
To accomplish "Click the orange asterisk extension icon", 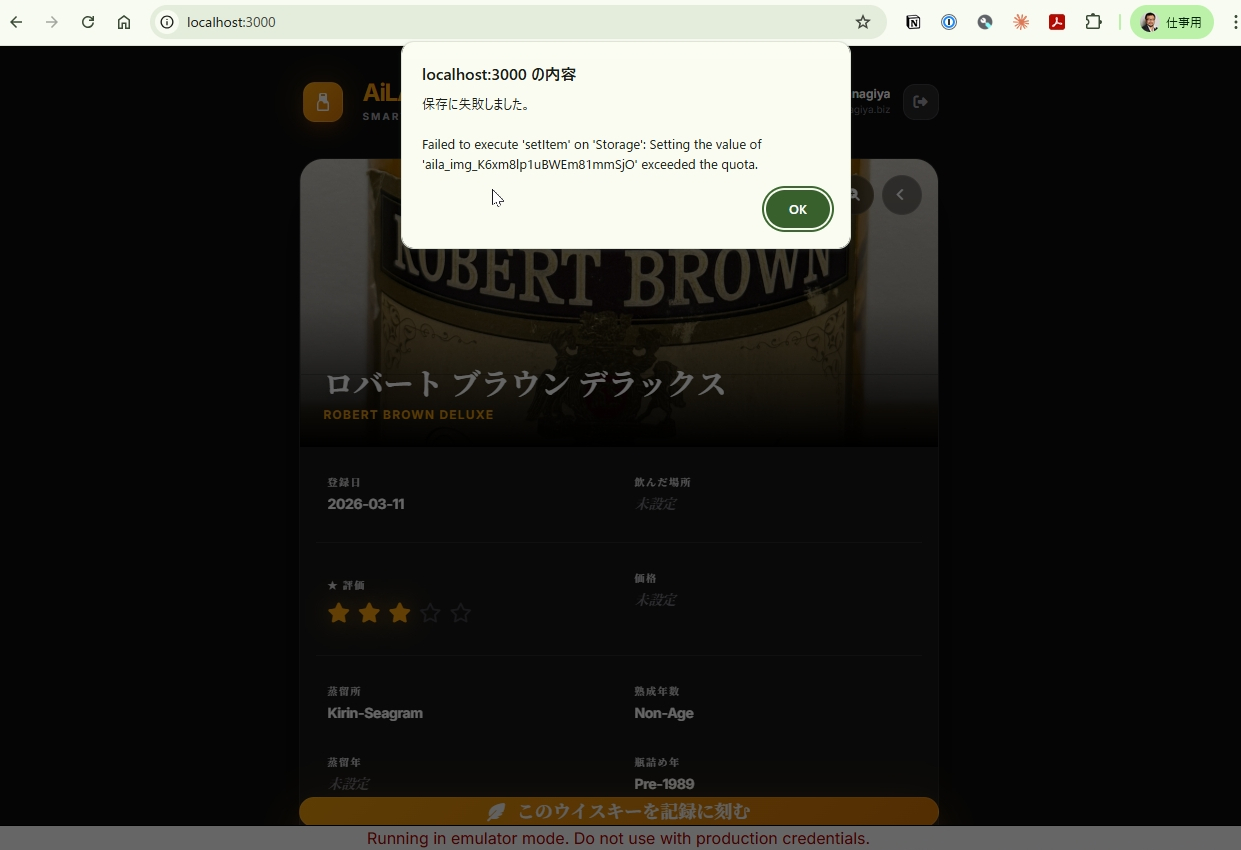I will point(1021,21).
